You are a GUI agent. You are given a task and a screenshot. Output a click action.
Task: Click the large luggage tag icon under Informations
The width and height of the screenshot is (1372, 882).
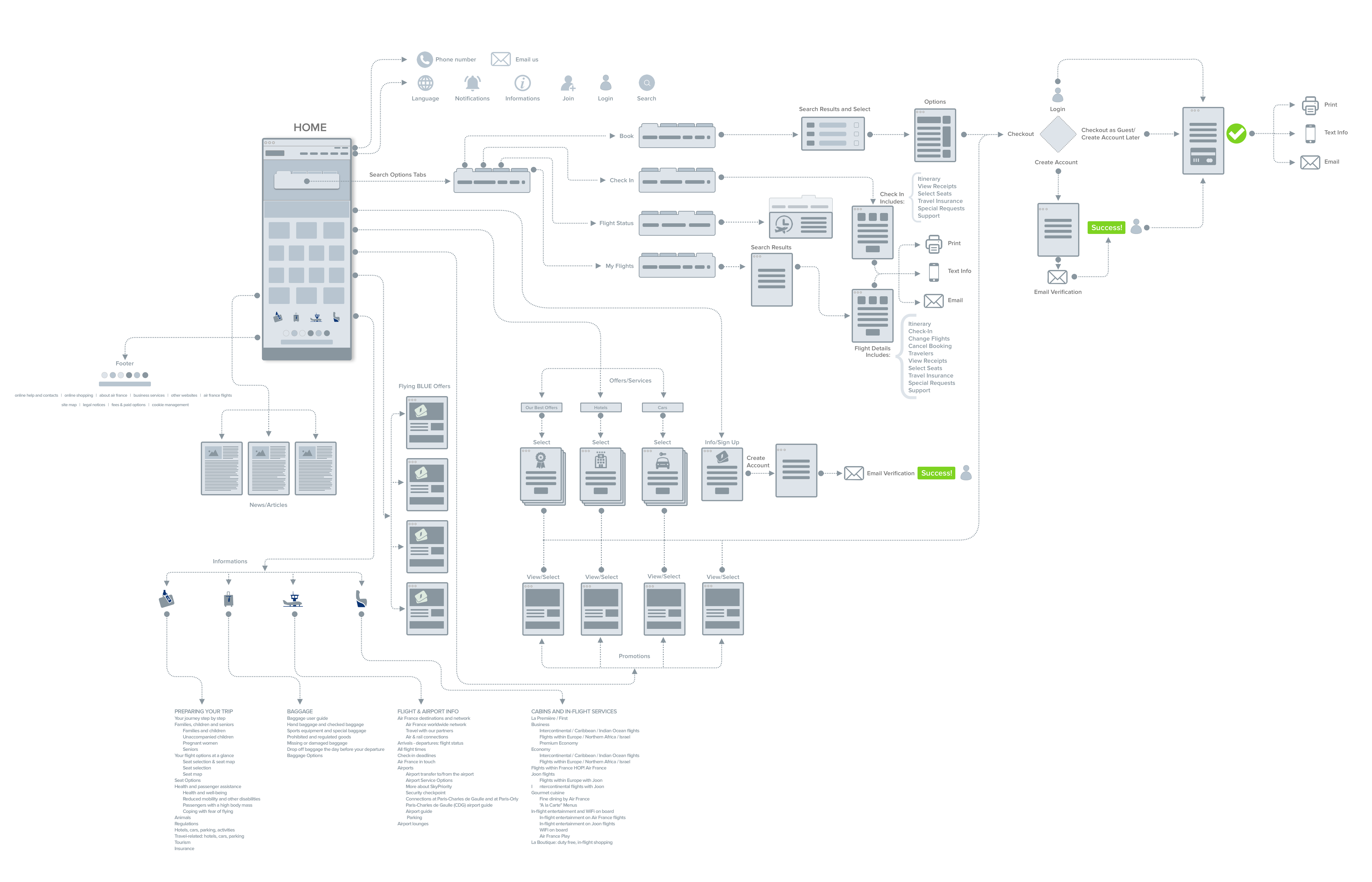click(166, 599)
